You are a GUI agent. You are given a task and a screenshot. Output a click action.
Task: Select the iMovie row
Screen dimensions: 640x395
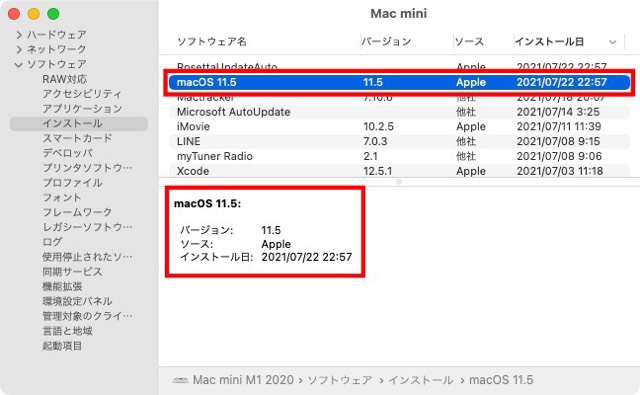(399, 126)
